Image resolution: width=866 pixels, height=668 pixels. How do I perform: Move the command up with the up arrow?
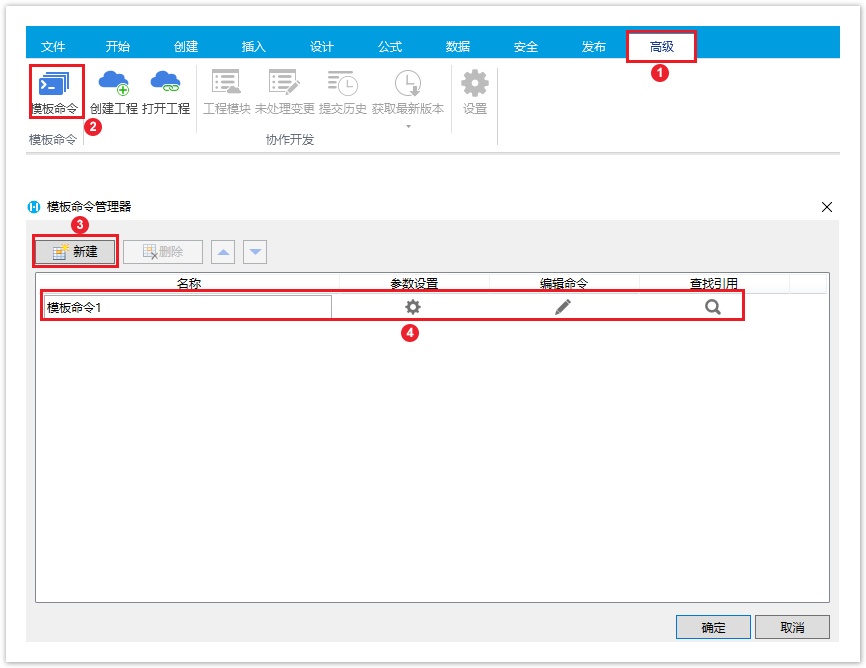223,252
